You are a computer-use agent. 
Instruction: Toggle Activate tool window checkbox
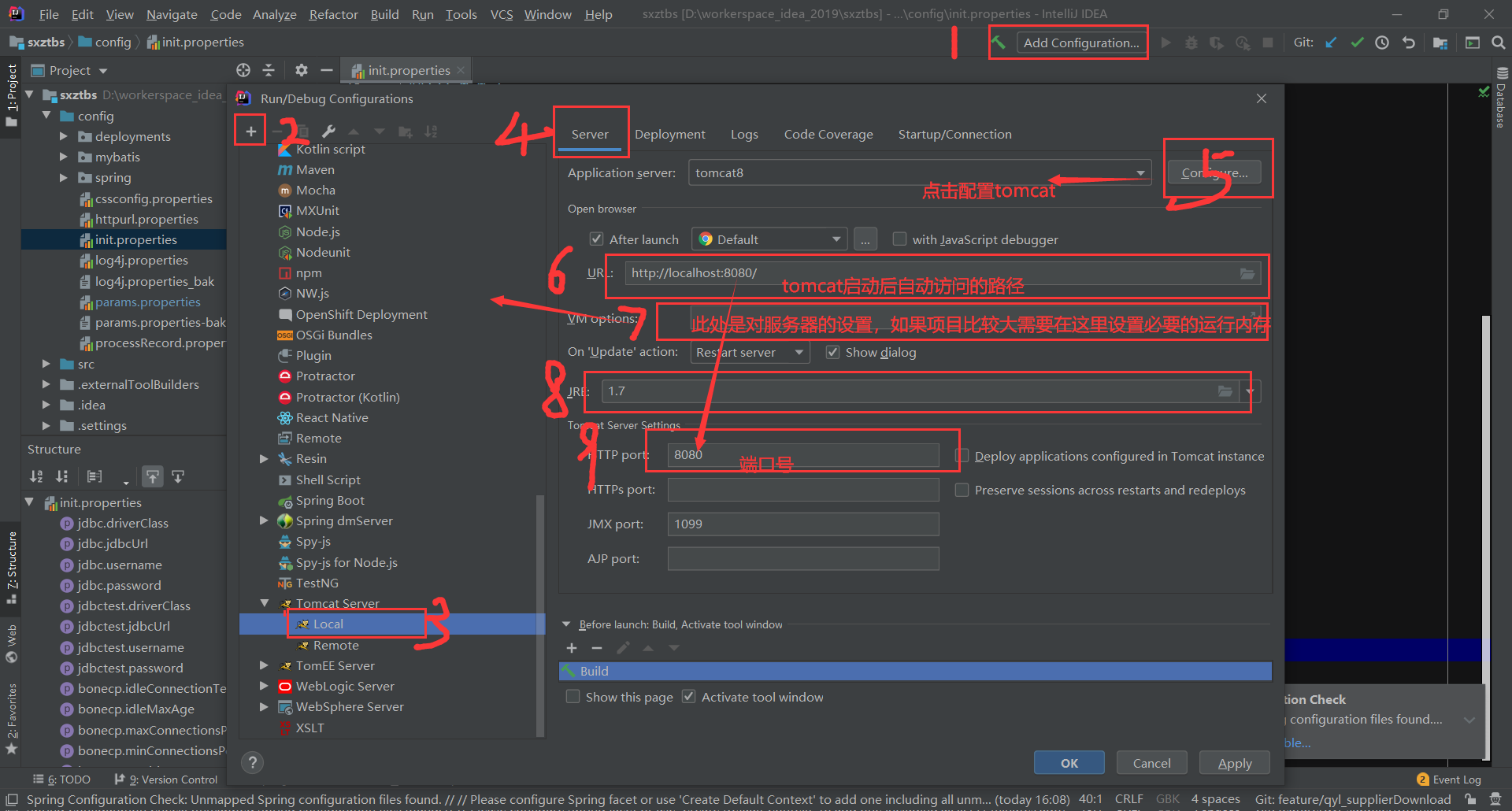[688, 697]
